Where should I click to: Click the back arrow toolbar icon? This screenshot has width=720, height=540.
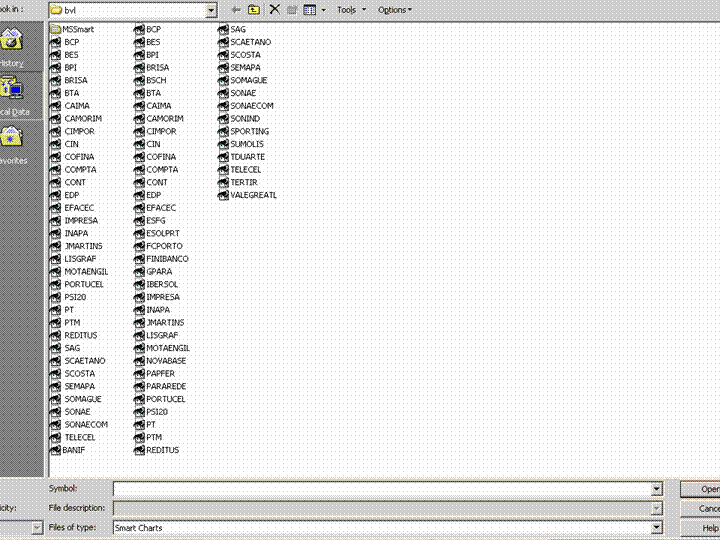pos(236,10)
